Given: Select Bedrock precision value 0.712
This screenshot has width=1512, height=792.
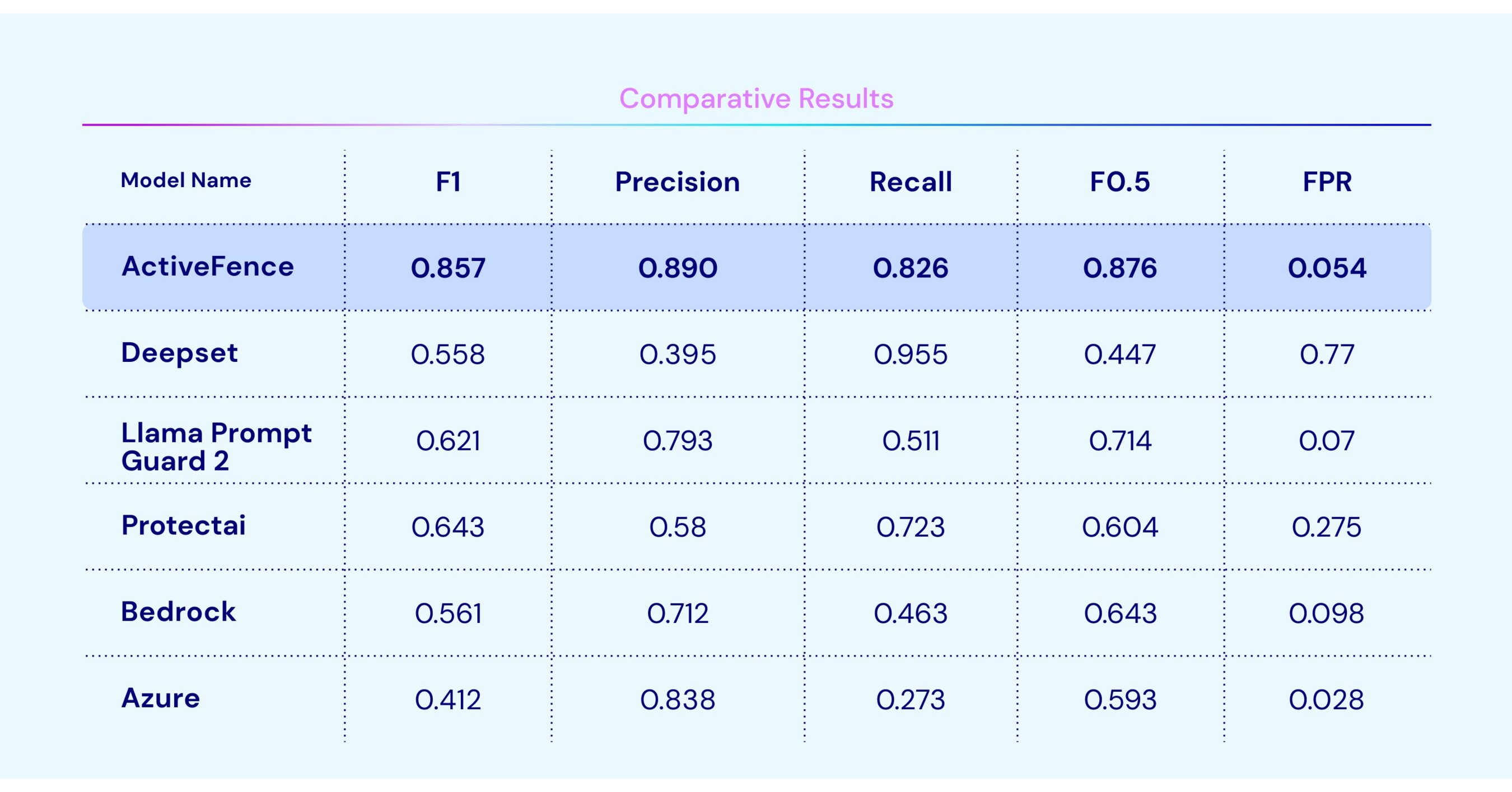Looking at the screenshot, I should pos(678,613).
